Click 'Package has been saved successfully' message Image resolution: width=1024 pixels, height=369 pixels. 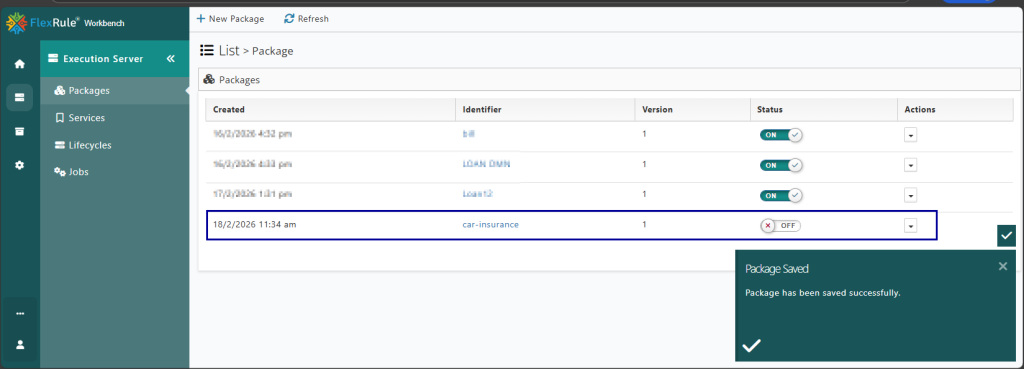(823, 293)
